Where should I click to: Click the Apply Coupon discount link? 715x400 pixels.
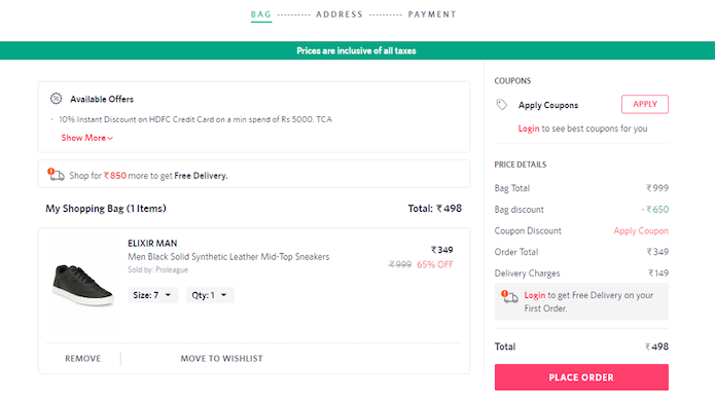click(640, 231)
